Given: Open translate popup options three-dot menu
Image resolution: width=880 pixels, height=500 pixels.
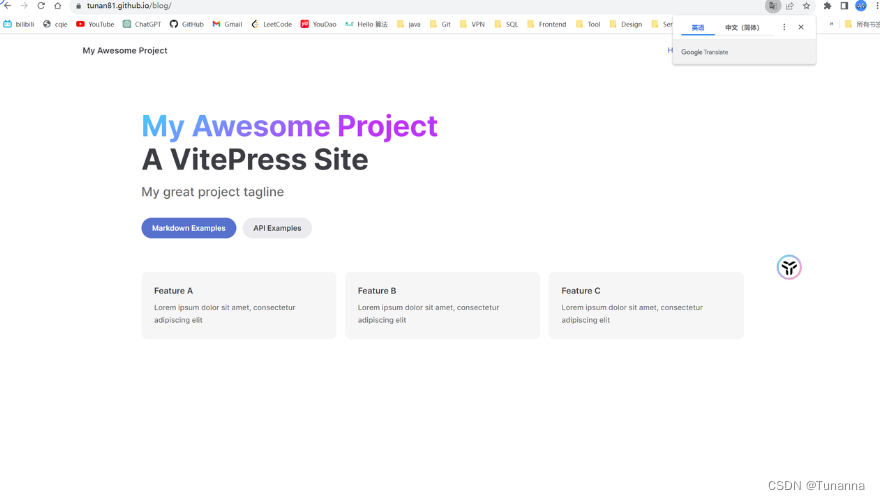Looking at the screenshot, I should 784,27.
